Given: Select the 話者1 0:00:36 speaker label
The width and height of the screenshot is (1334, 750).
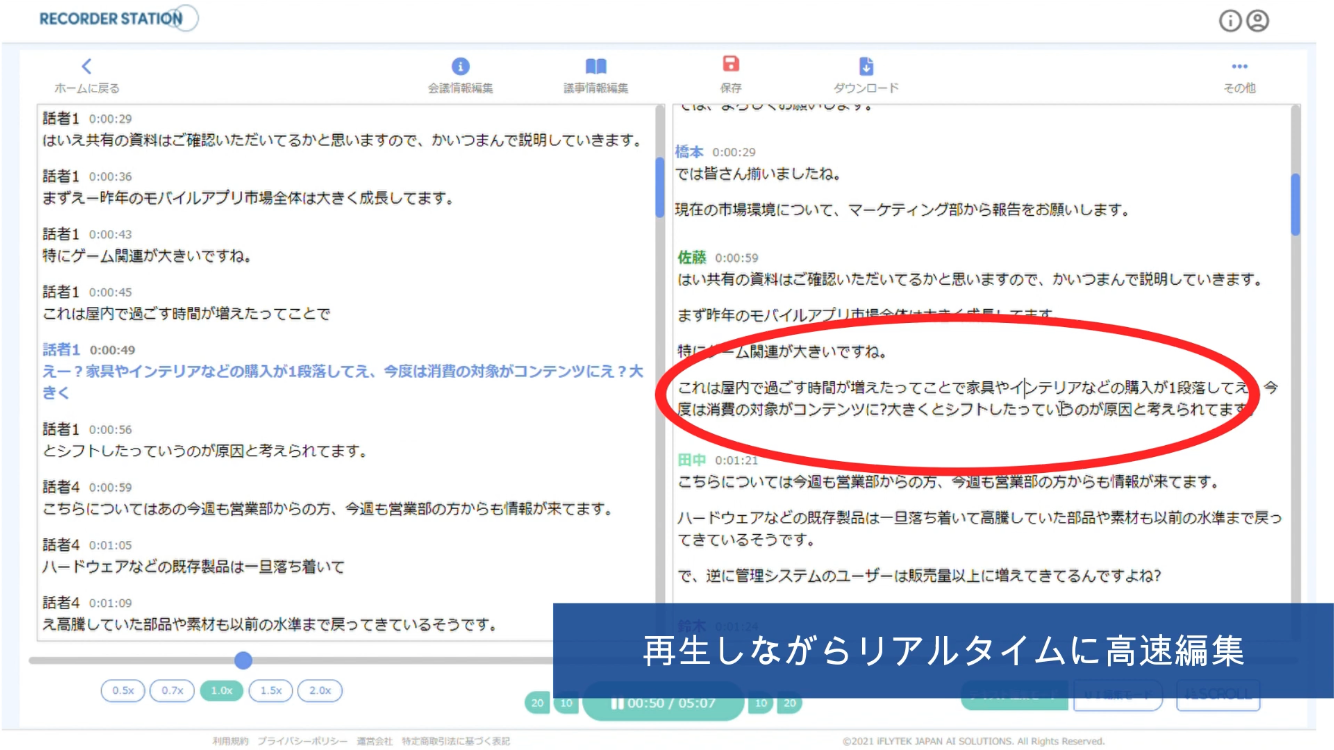Looking at the screenshot, I should (61, 176).
